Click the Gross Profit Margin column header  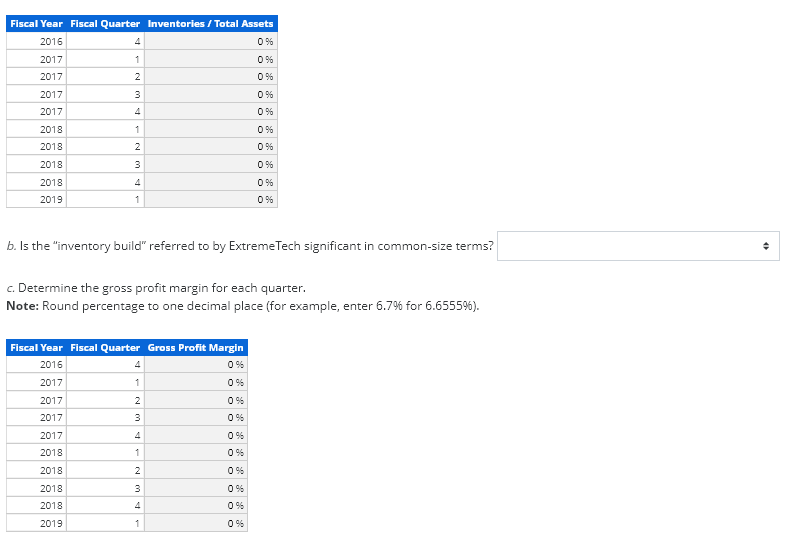click(196, 347)
